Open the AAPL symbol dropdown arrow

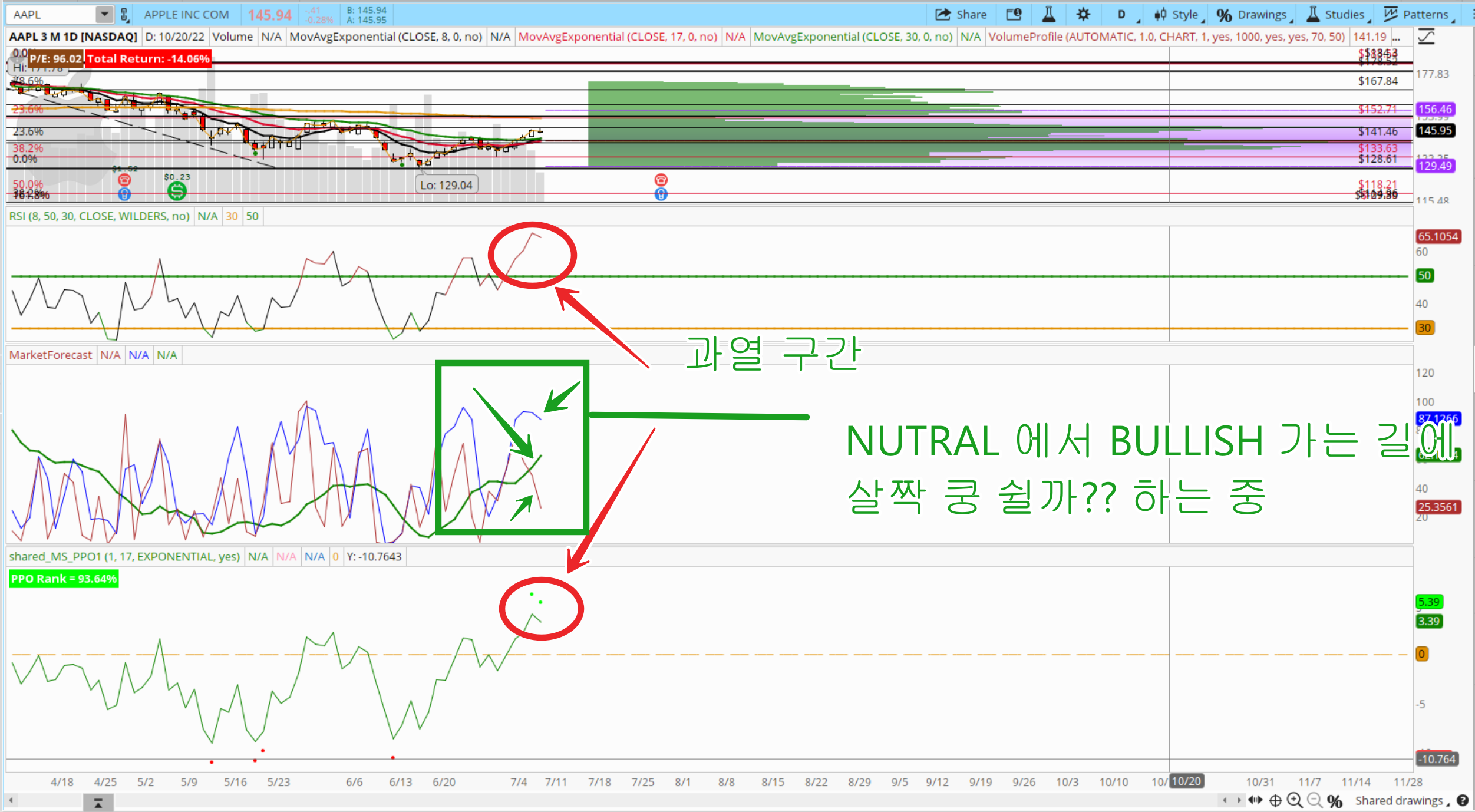click(x=104, y=14)
